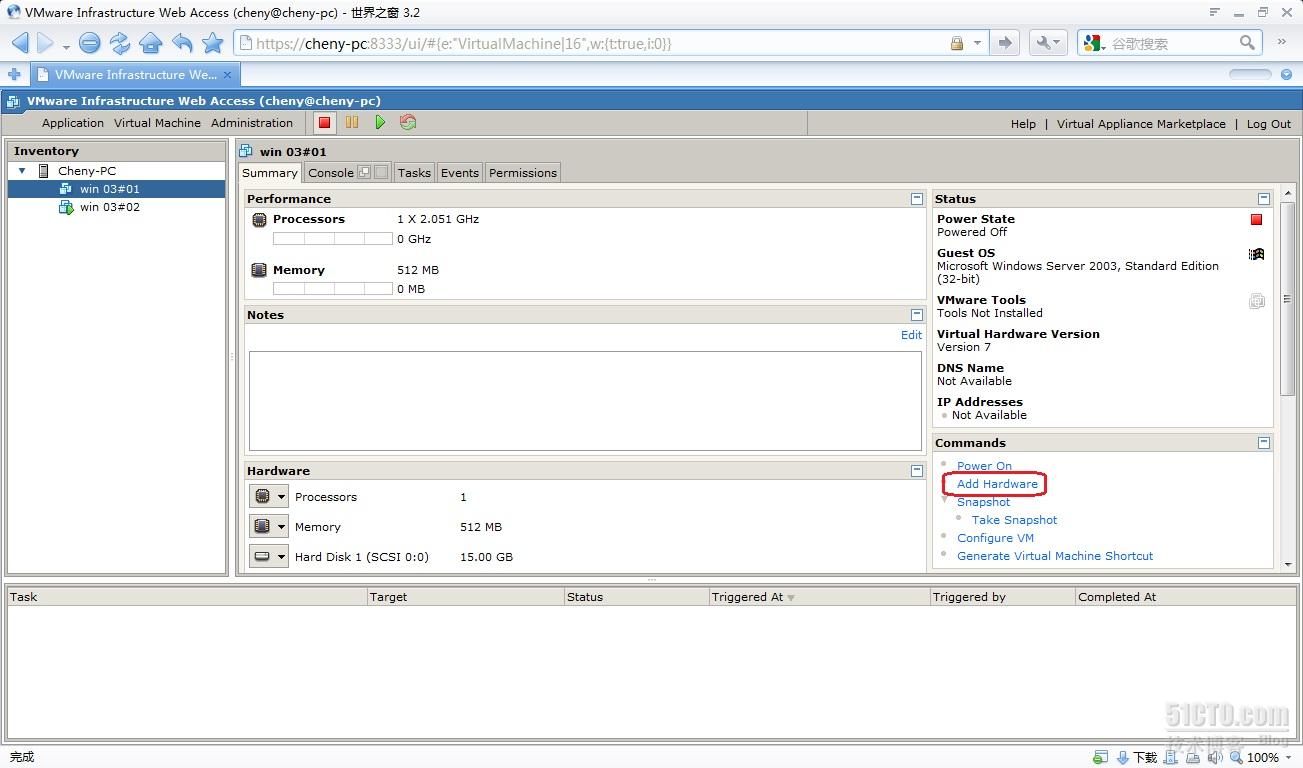Collapse the Notes panel
The height and width of the screenshot is (768, 1303).
tap(917, 315)
